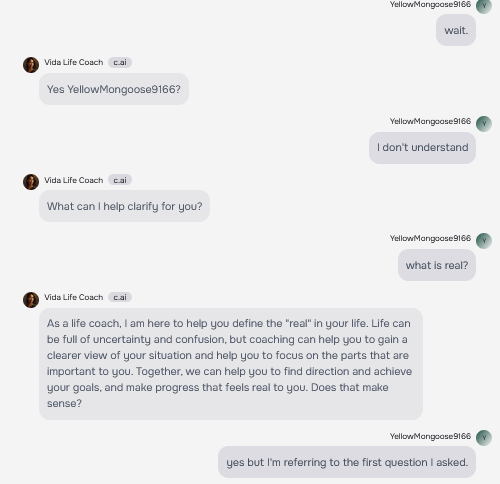Click user avatar above 'what is real?'
This screenshot has height=484, width=500.
pos(484,241)
